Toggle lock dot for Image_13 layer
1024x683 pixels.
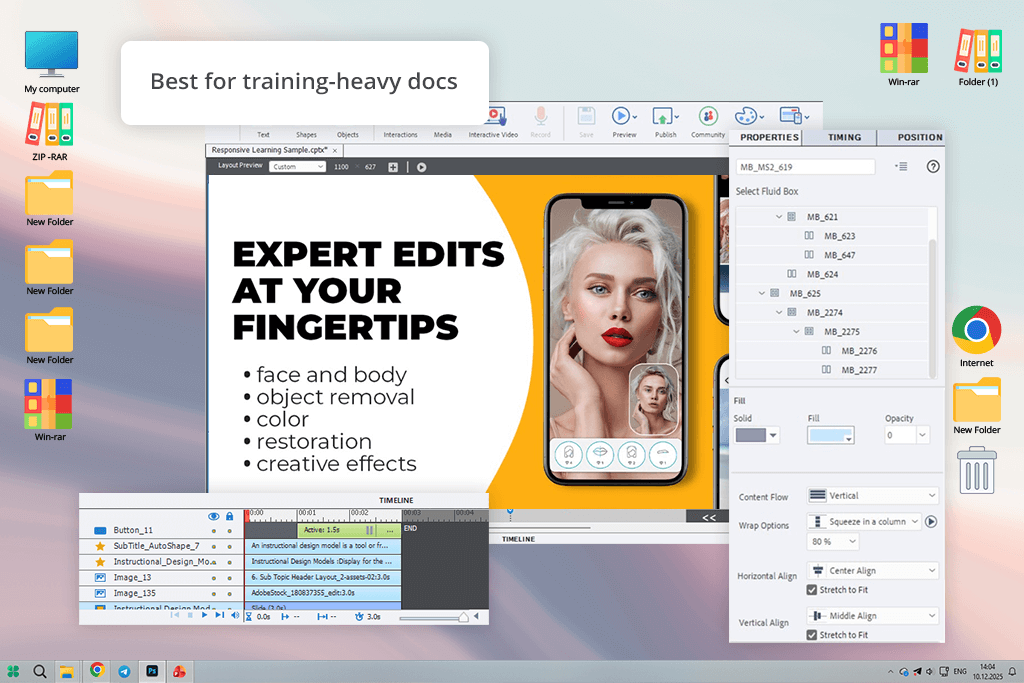(229, 578)
